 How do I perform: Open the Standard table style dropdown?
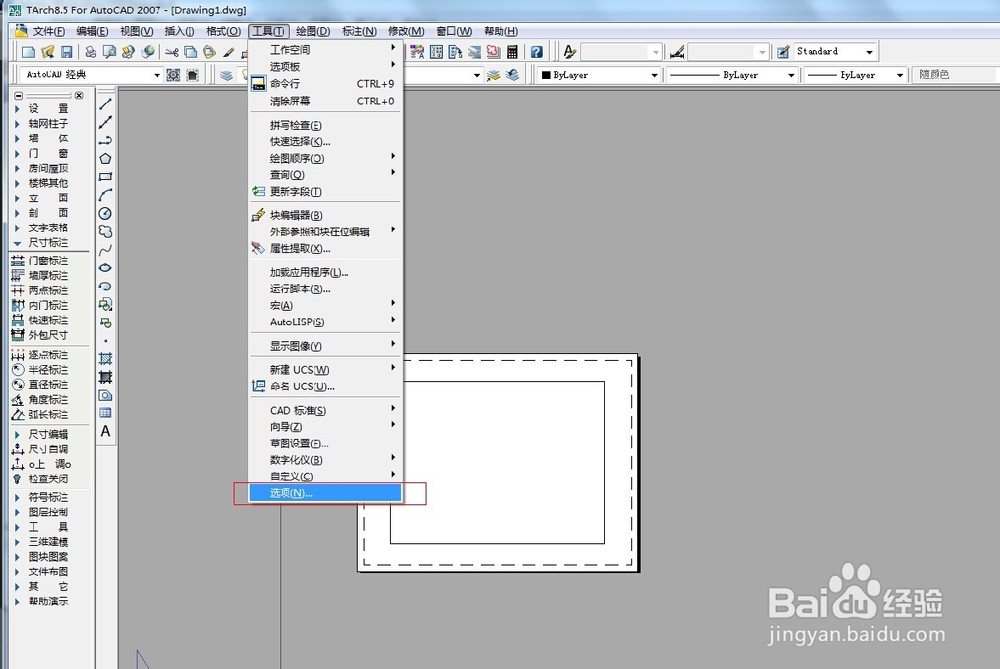[869, 52]
